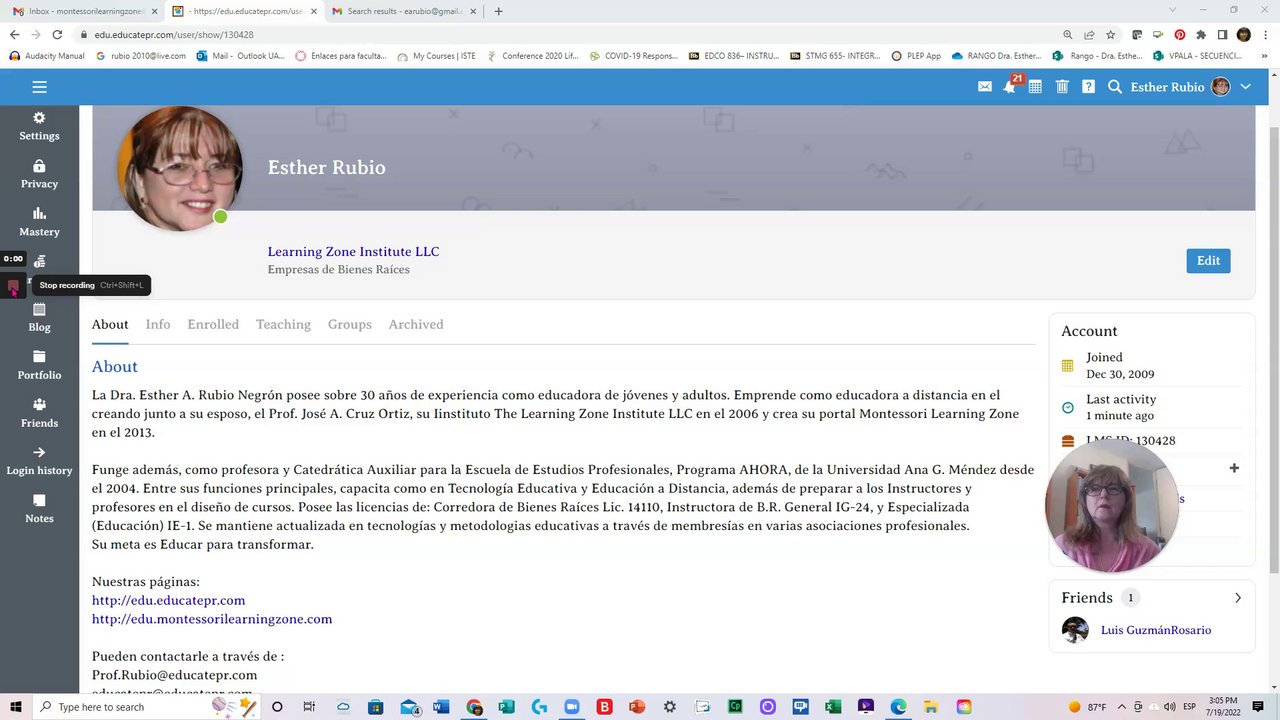Screen dimensions: 1280x720
Task: Open Mastery in the left sidebar
Action: coord(39,222)
